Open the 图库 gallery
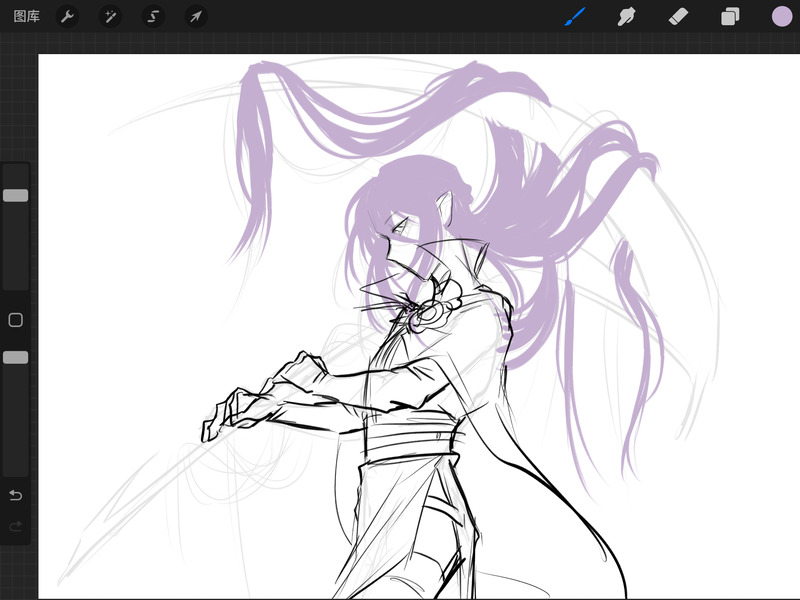 [x=27, y=16]
